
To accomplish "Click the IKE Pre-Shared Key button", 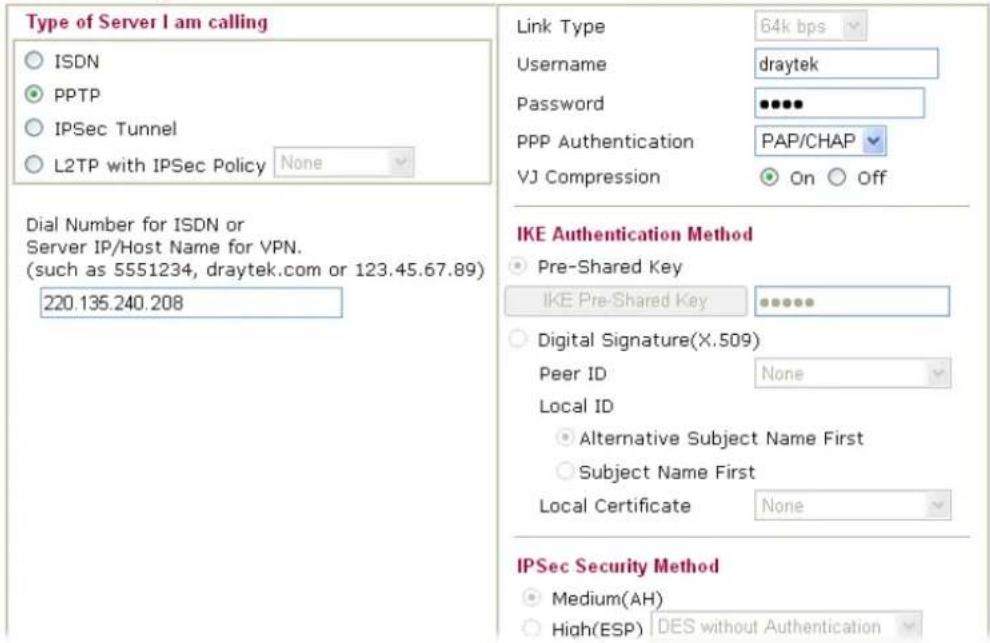I will 626,301.
